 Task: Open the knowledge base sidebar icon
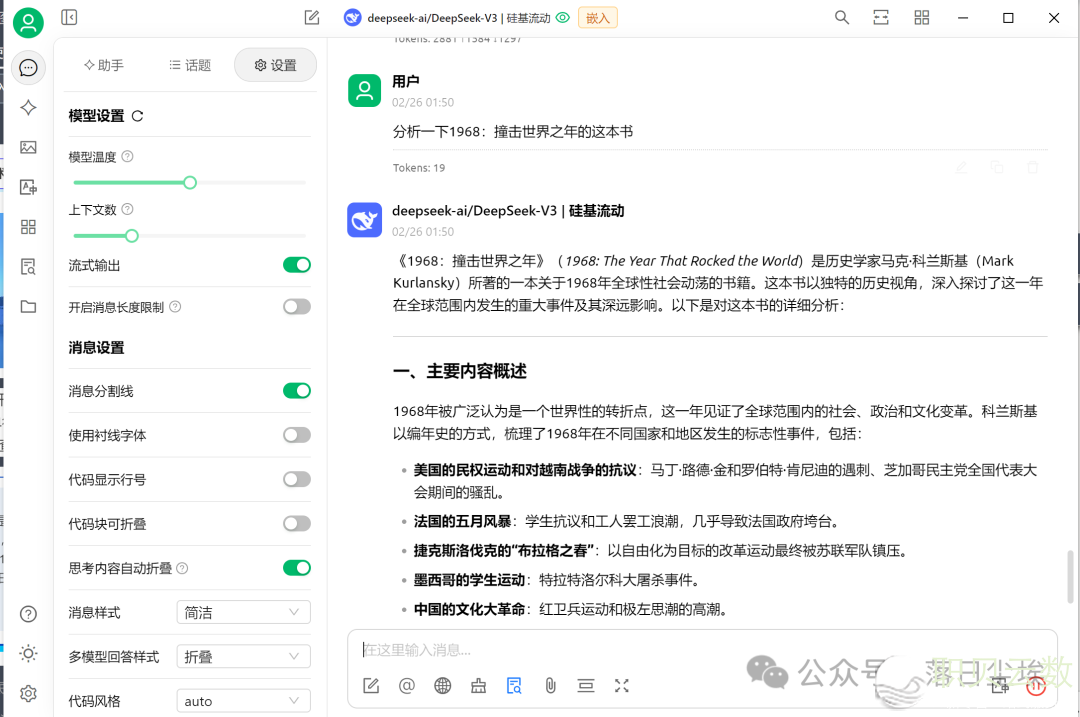click(28, 267)
